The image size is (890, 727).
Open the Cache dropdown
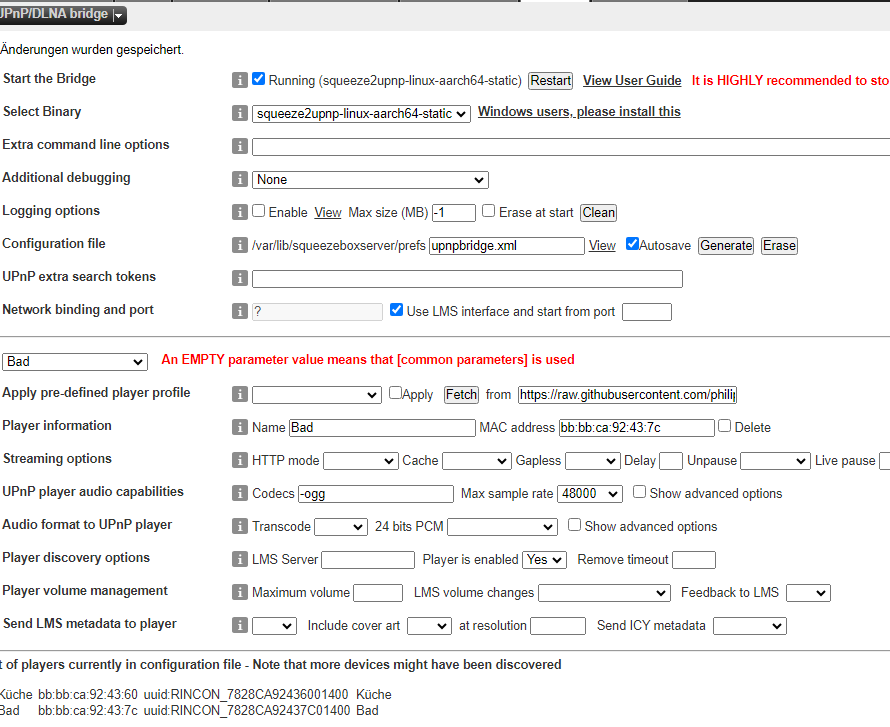(x=476, y=461)
